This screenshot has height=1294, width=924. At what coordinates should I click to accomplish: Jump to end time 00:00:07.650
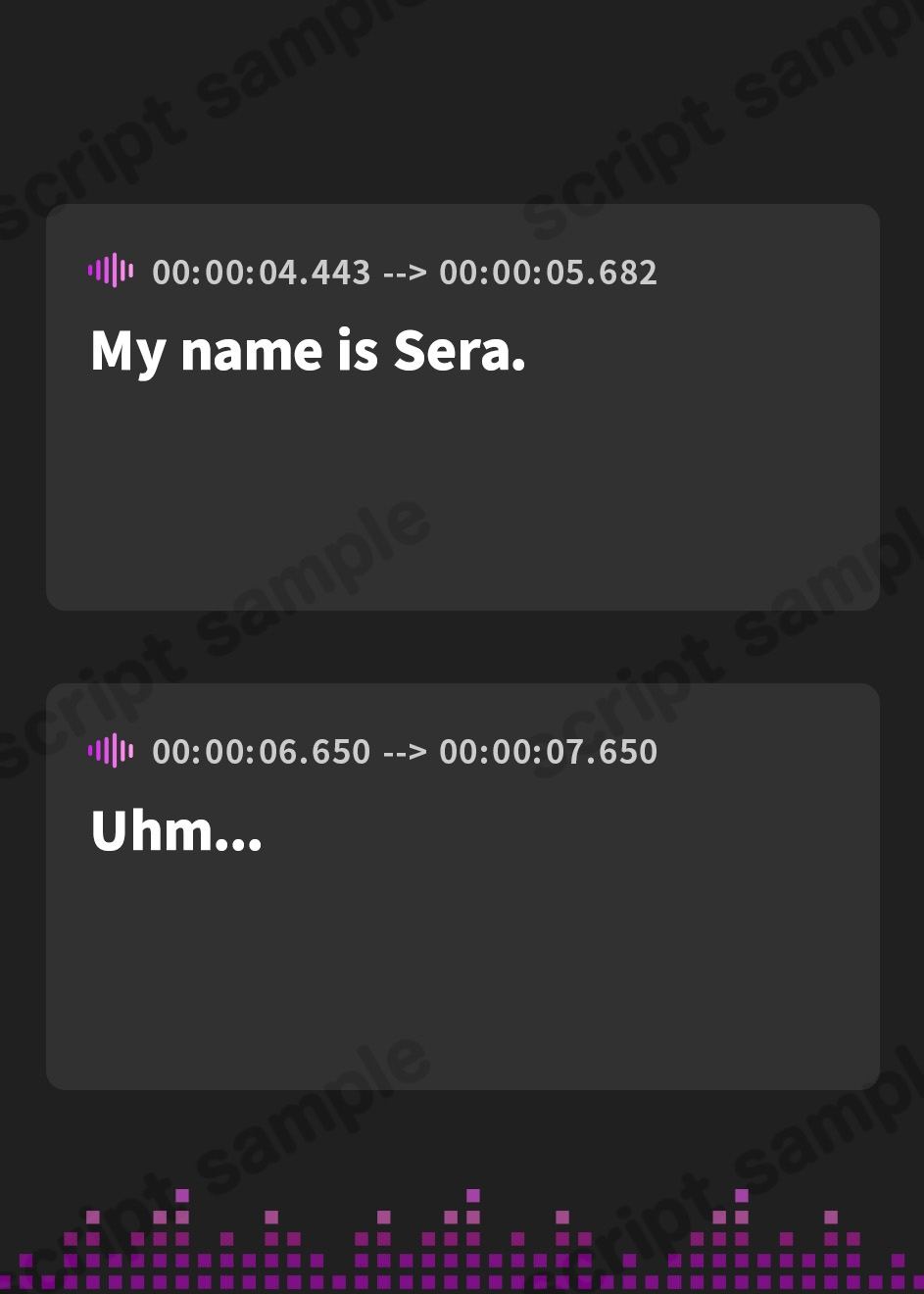pyautogui.click(x=548, y=752)
